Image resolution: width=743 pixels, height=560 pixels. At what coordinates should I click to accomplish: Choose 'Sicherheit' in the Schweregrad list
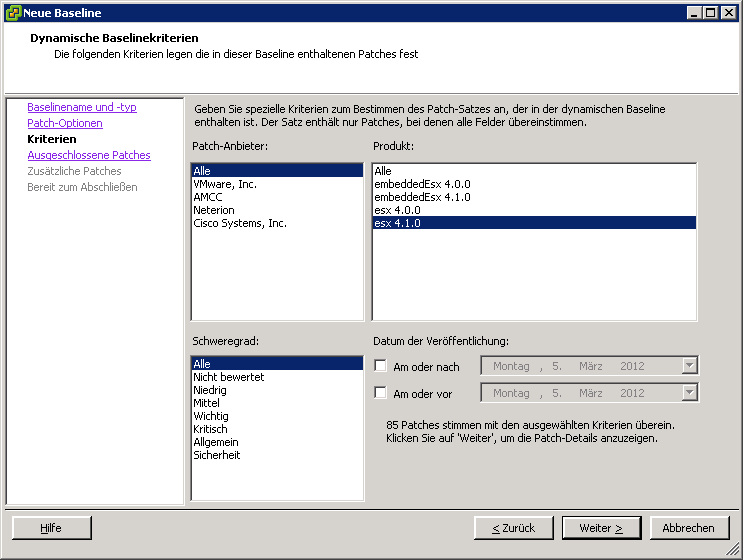pos(217,455)
